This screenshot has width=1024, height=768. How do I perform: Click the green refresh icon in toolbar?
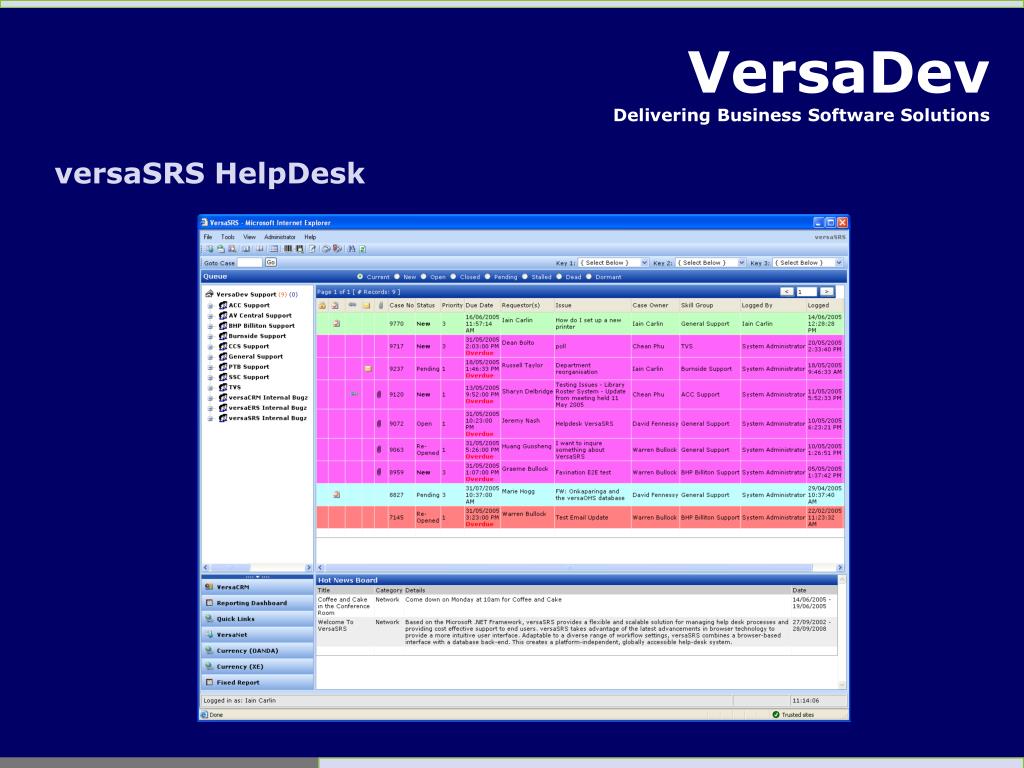tap(362, 249)
